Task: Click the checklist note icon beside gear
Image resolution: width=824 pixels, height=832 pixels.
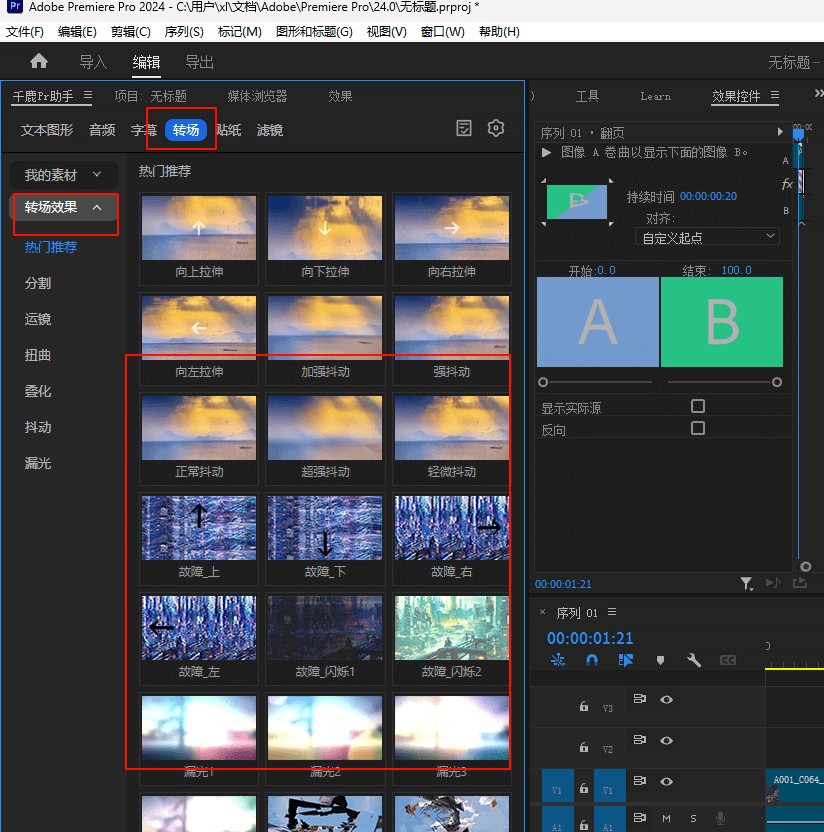Action: click(464, 128)
